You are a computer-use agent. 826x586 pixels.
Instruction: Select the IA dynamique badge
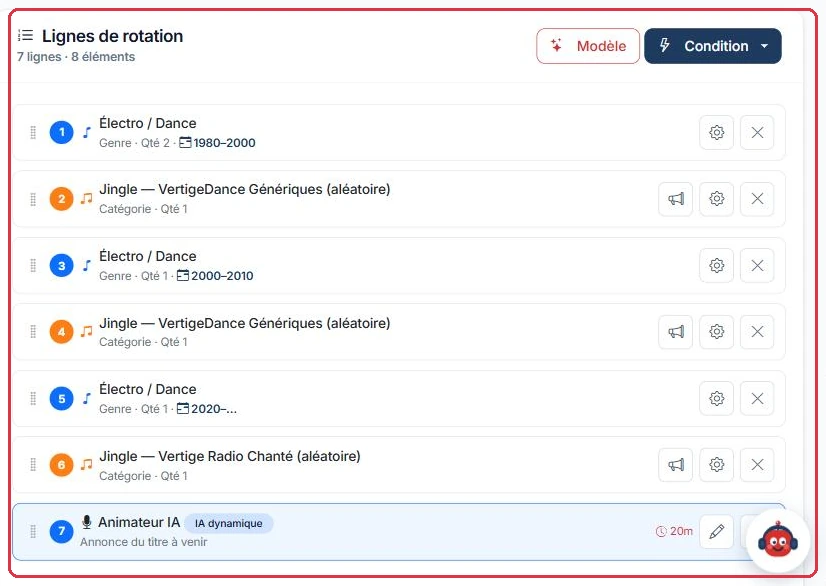[229, 523]
